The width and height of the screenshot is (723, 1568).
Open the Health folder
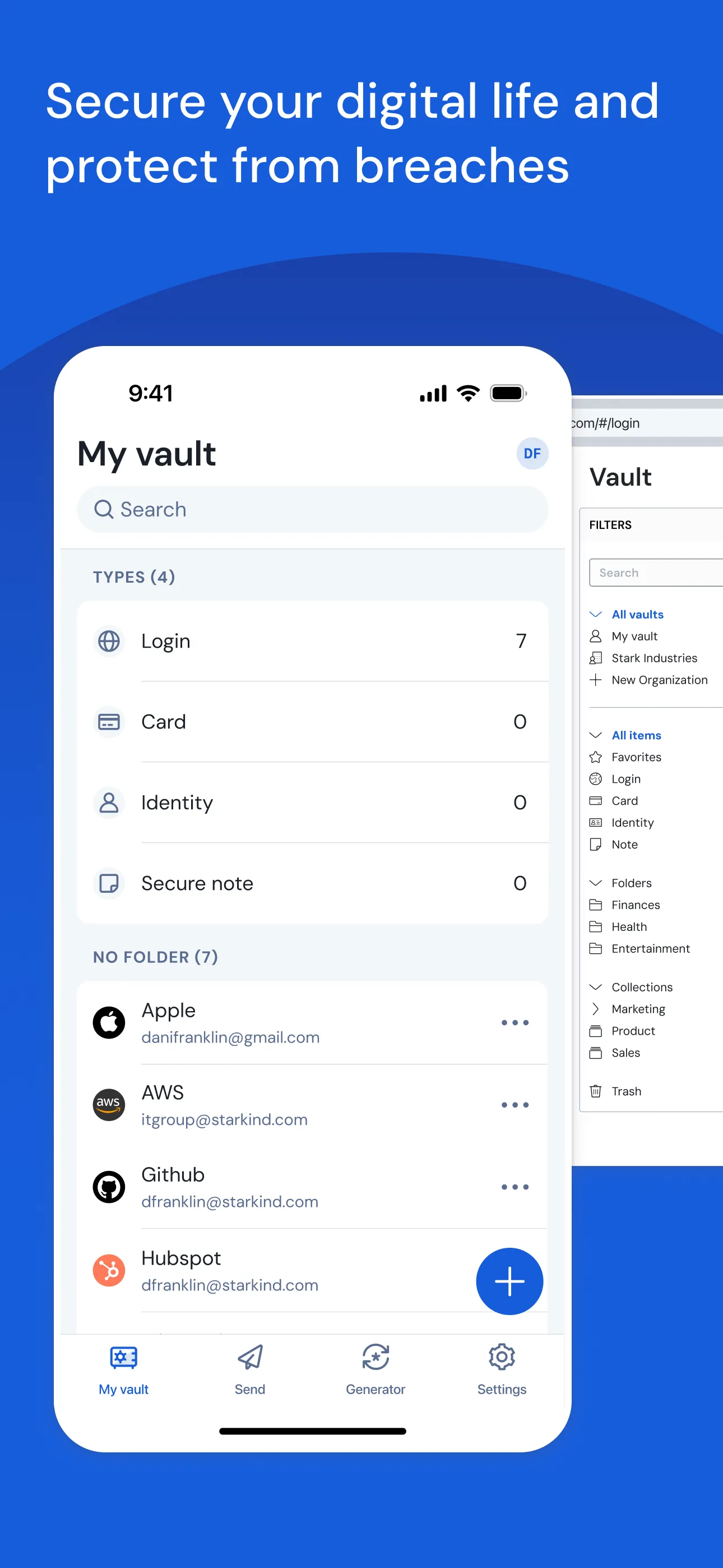click(x=629, y=927)
